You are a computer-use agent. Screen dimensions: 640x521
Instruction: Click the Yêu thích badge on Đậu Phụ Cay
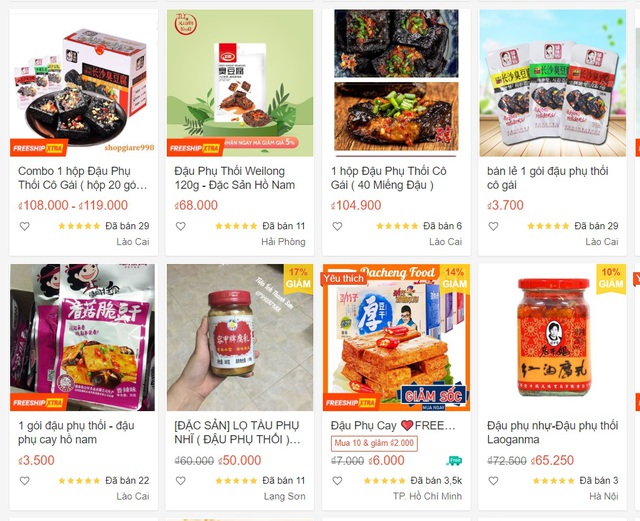(344, 278)
